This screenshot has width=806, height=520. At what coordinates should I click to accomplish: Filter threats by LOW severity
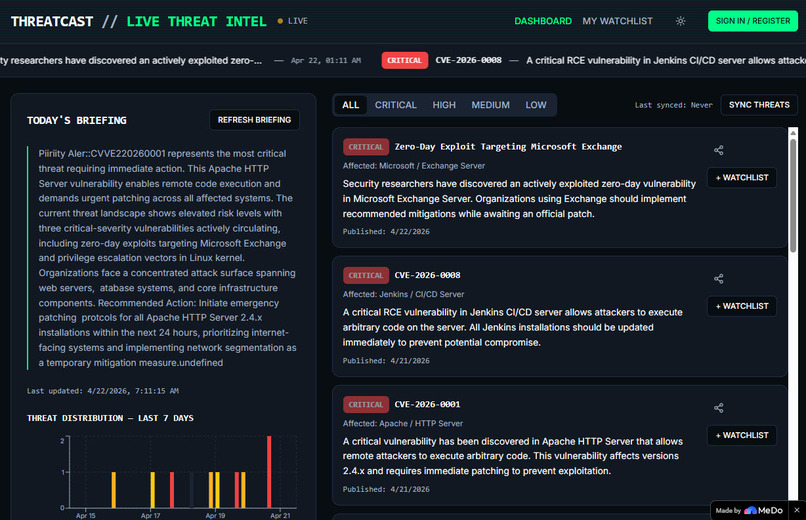[536, 105]
